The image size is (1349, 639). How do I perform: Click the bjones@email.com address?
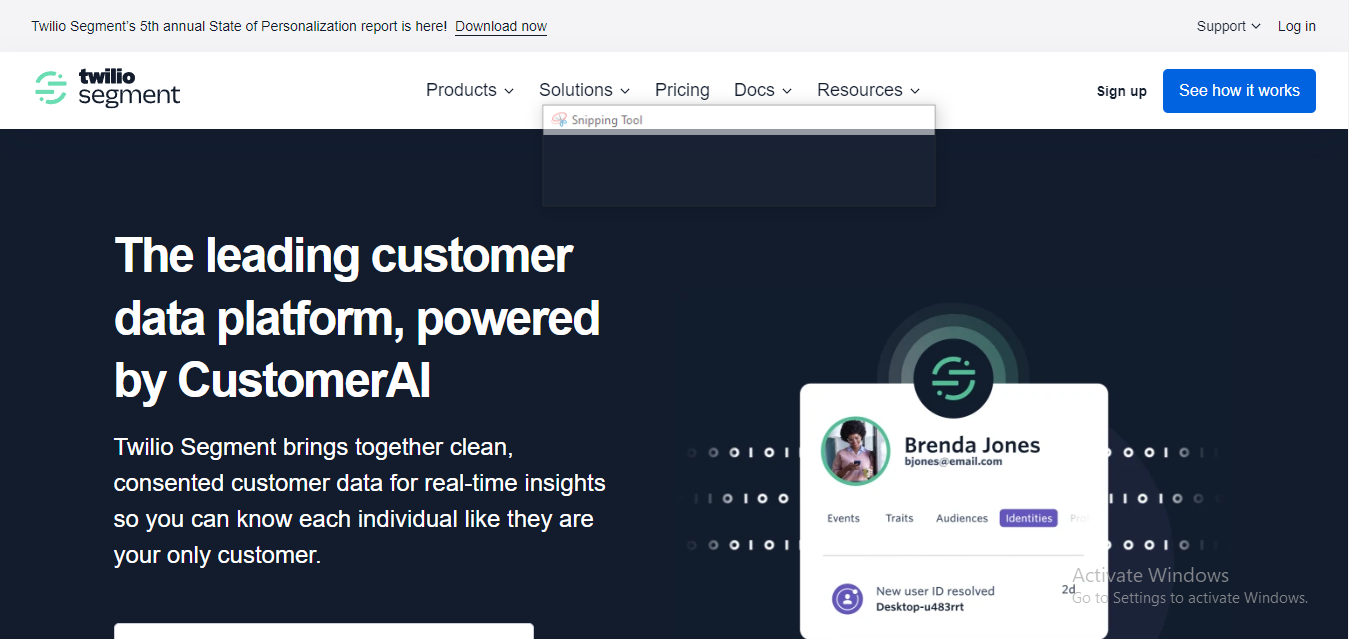click(953, 462)
